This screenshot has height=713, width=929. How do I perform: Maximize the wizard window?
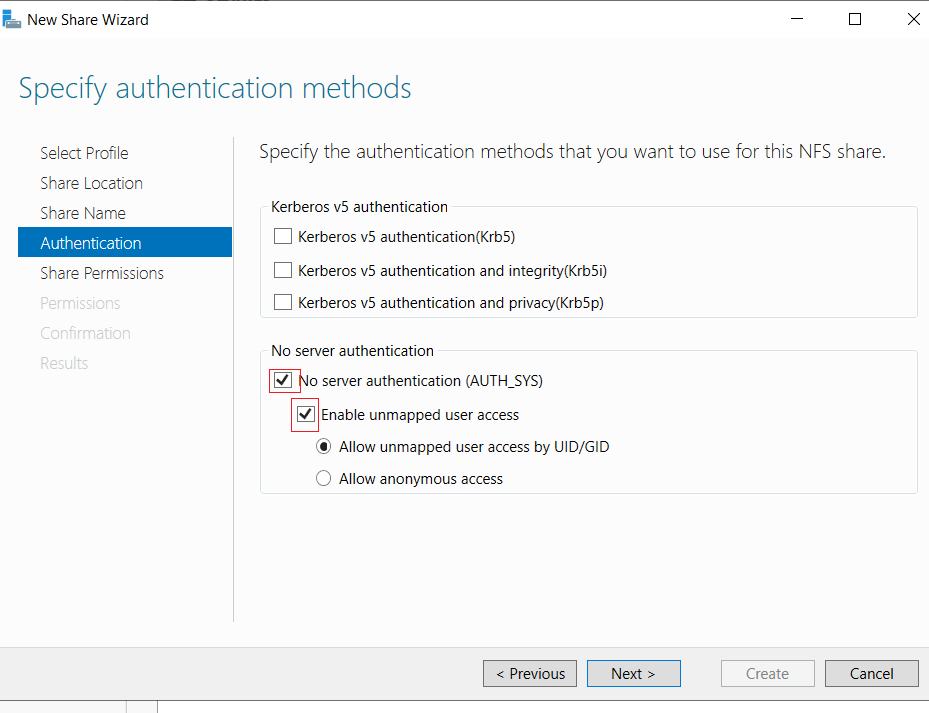click(855, 19)
